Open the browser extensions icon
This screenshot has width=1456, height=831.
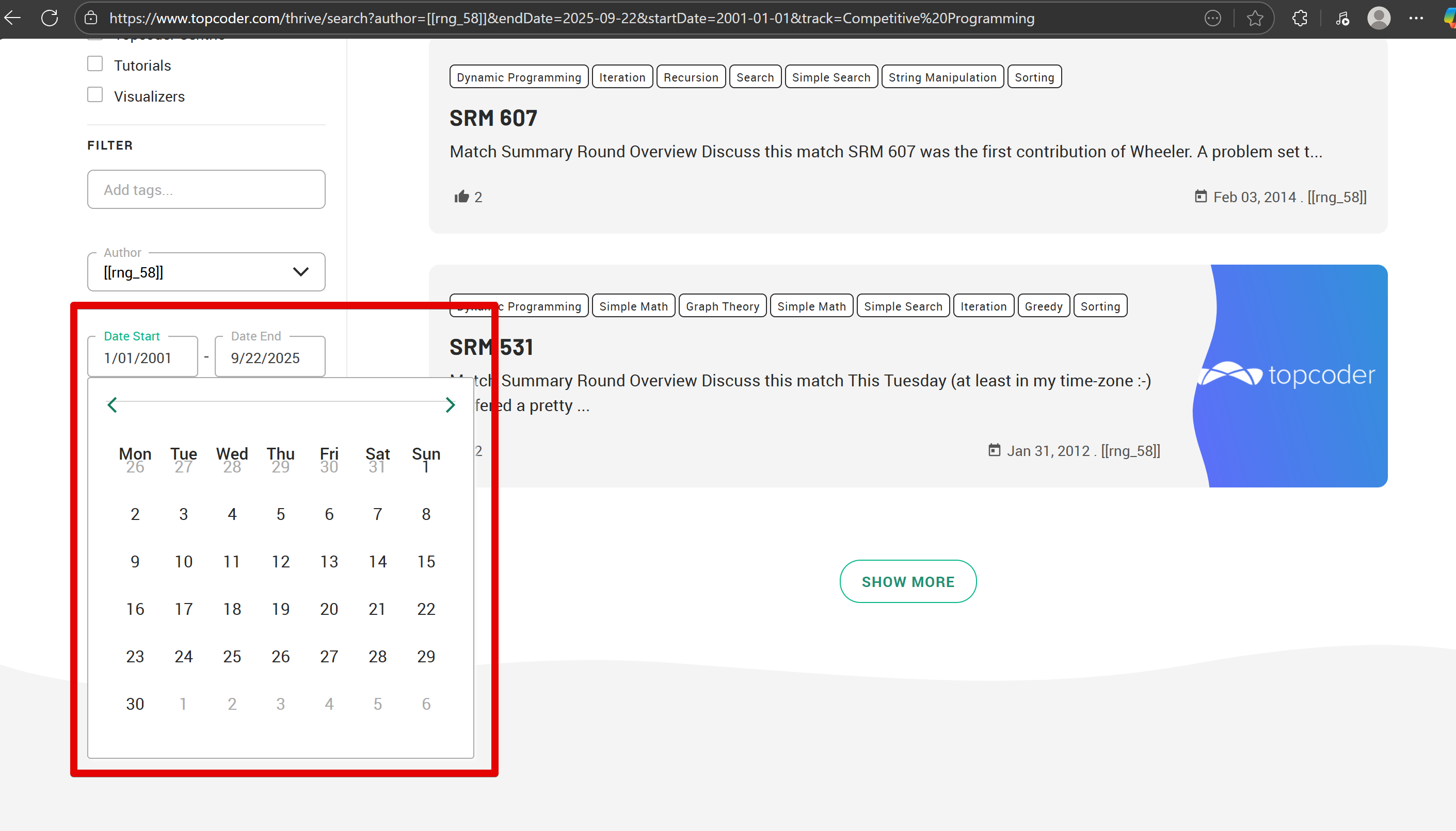pyautogui.click(x=1300, y=18)
